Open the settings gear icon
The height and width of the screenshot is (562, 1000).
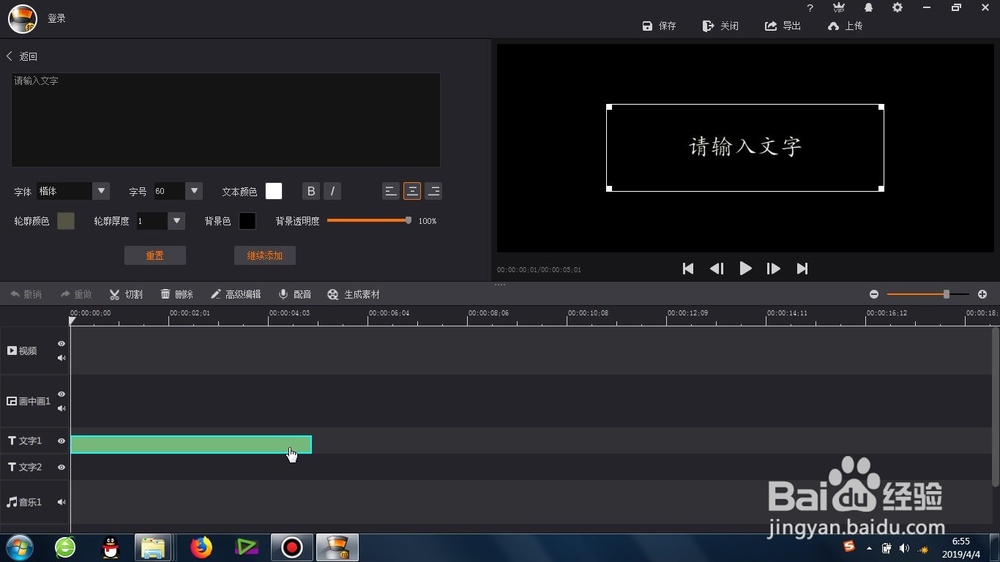pos(897,8)
